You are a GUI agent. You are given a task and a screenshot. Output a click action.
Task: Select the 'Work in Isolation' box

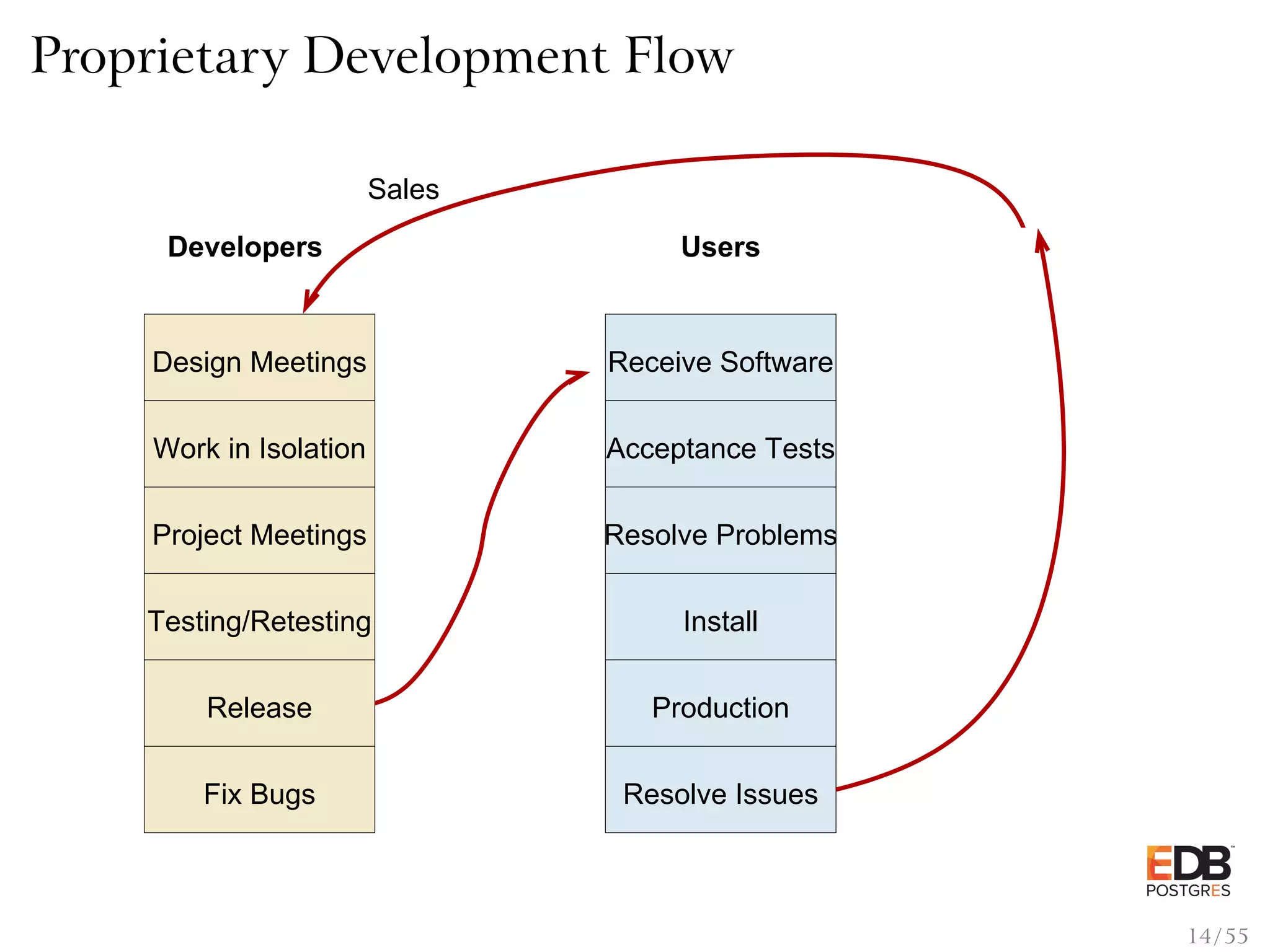tap(259, 444)
